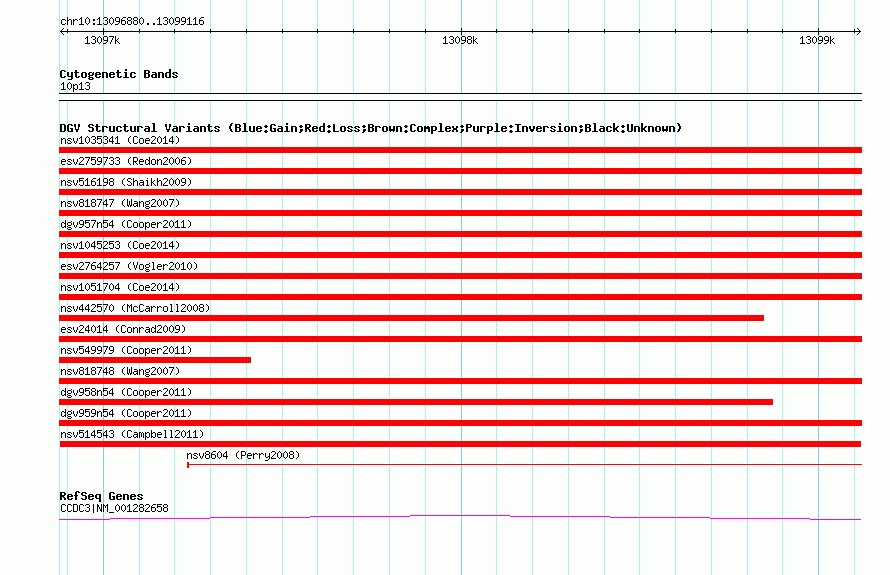Click the short nsv549979 (Cooper2011) red bar
Image resolution: width=890 pixels, height=575 pixels.
[155, 360]
